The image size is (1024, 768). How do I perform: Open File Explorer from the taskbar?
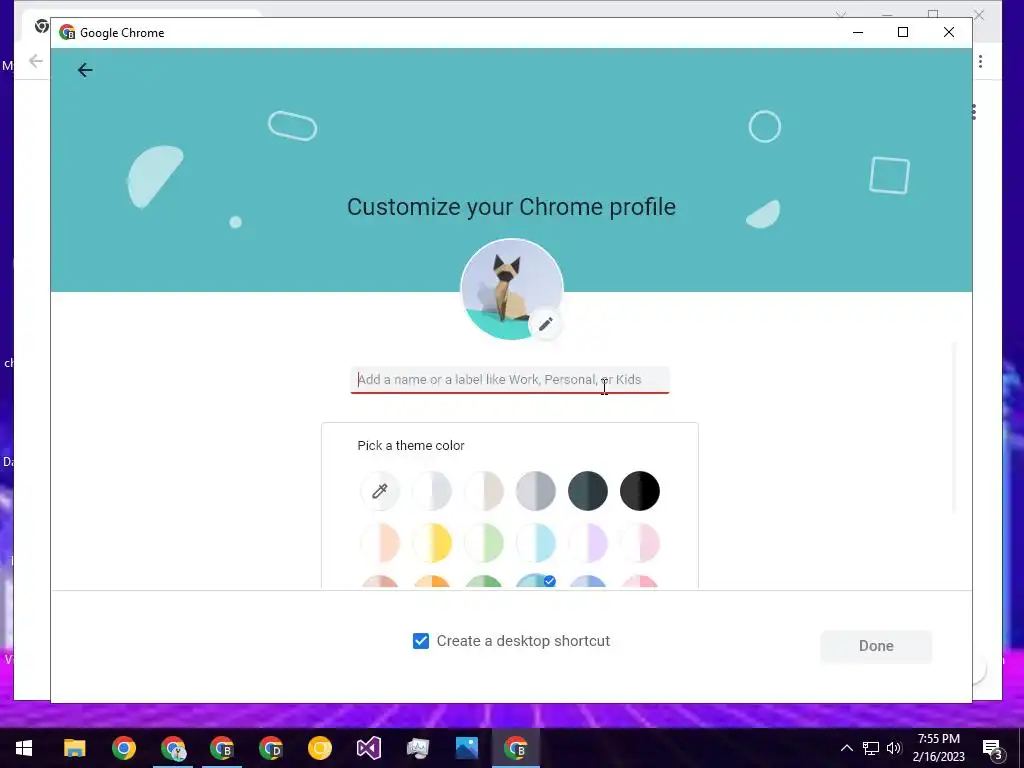pyautogui.click(x=74, y=748)
